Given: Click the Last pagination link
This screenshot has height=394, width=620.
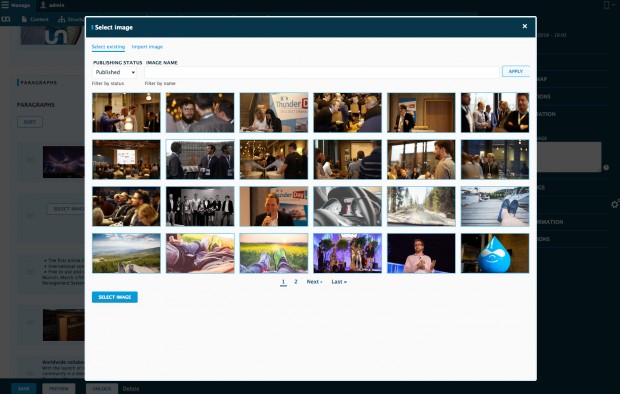Looking at the screenshot, I should (x=339, y=282).
